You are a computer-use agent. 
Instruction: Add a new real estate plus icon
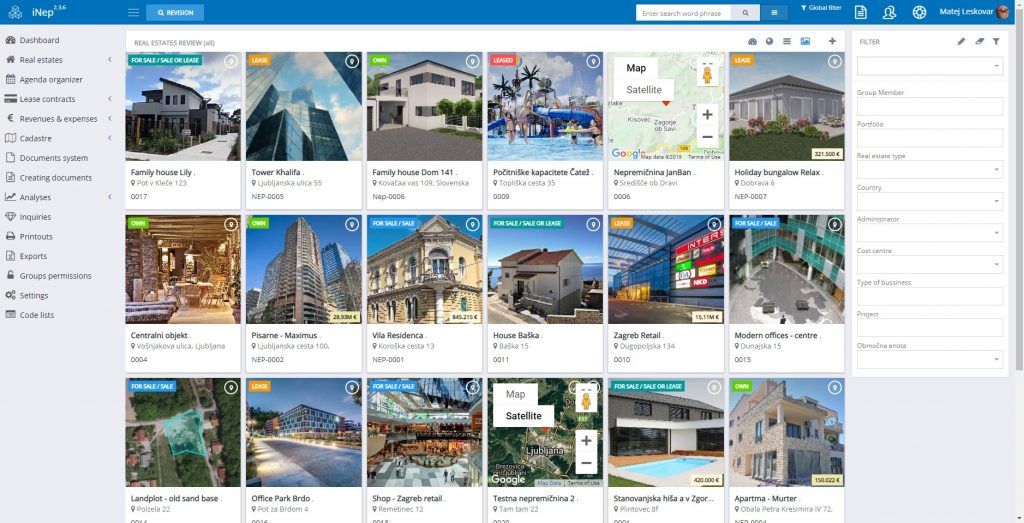click(x=832, y=41)
